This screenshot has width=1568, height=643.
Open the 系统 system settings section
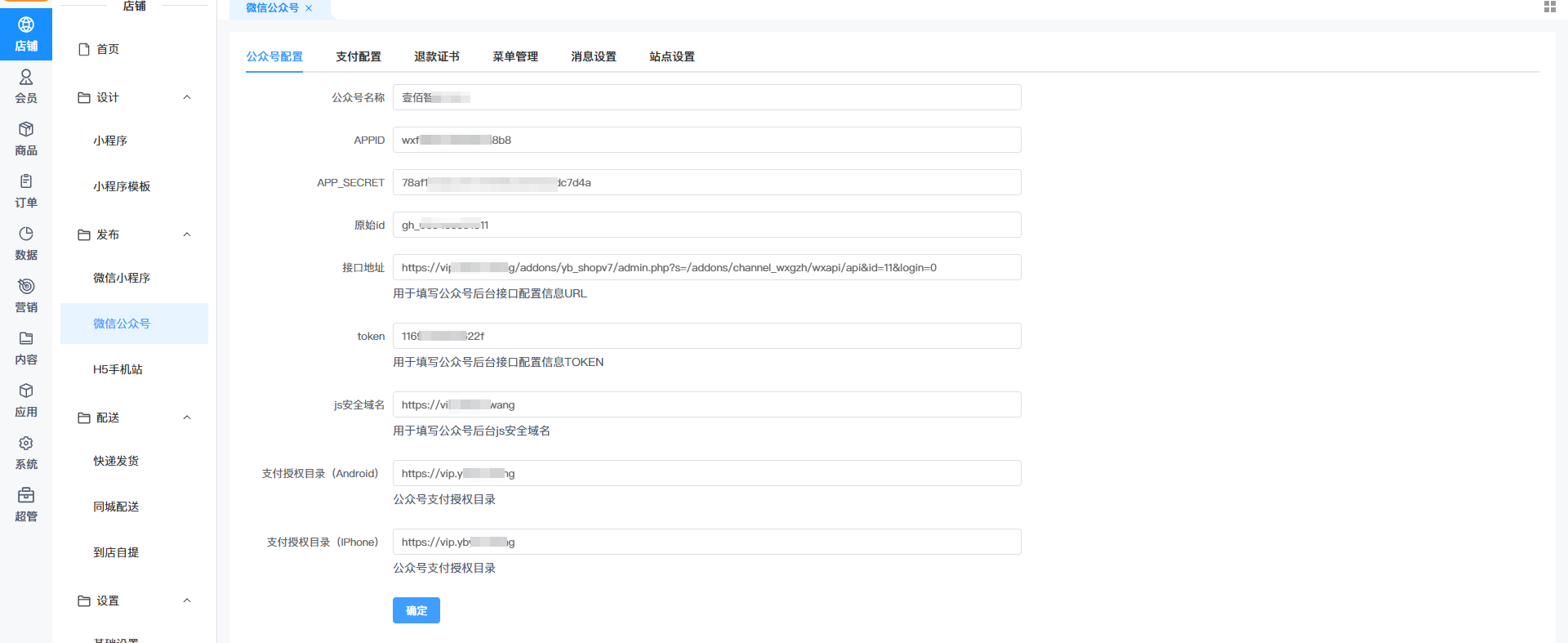[x=26, y=453]
